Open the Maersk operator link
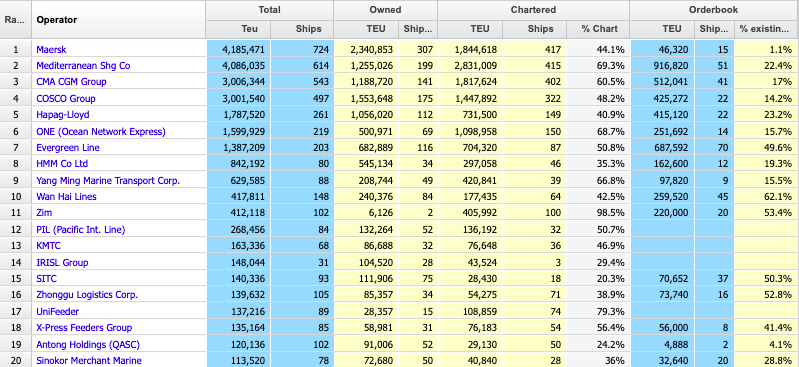The image size is (799, 367). (x=51, y=49)
